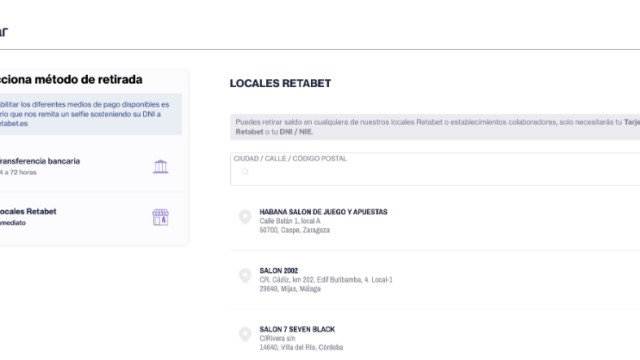Click the map pin for Salon 7 Seven Black

pyautogui.click(x=245, y=334)
